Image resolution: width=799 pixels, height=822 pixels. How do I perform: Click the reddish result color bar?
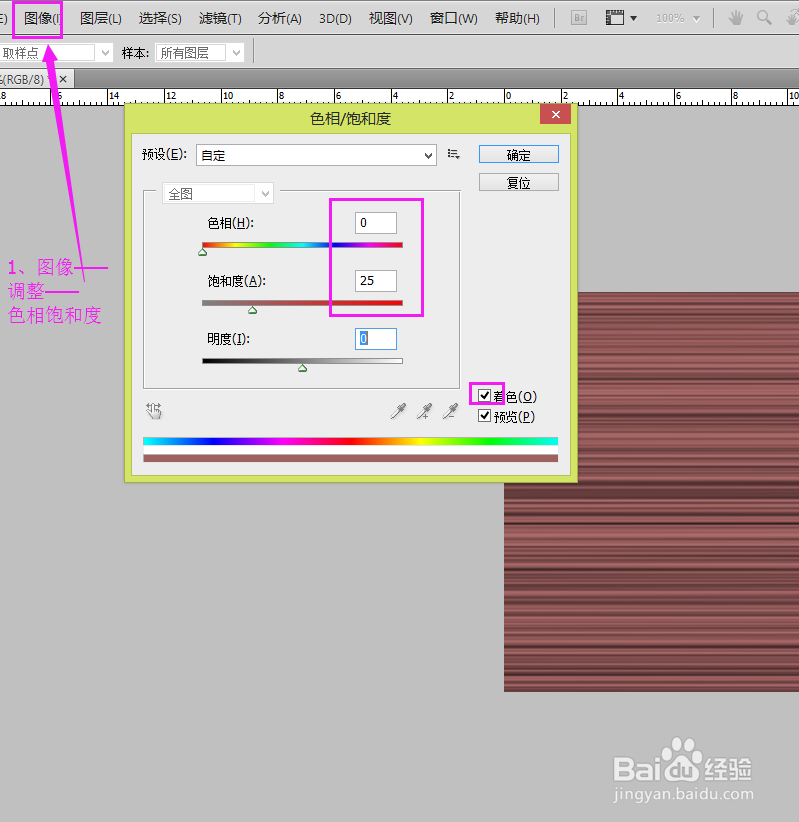click(350, 458)
